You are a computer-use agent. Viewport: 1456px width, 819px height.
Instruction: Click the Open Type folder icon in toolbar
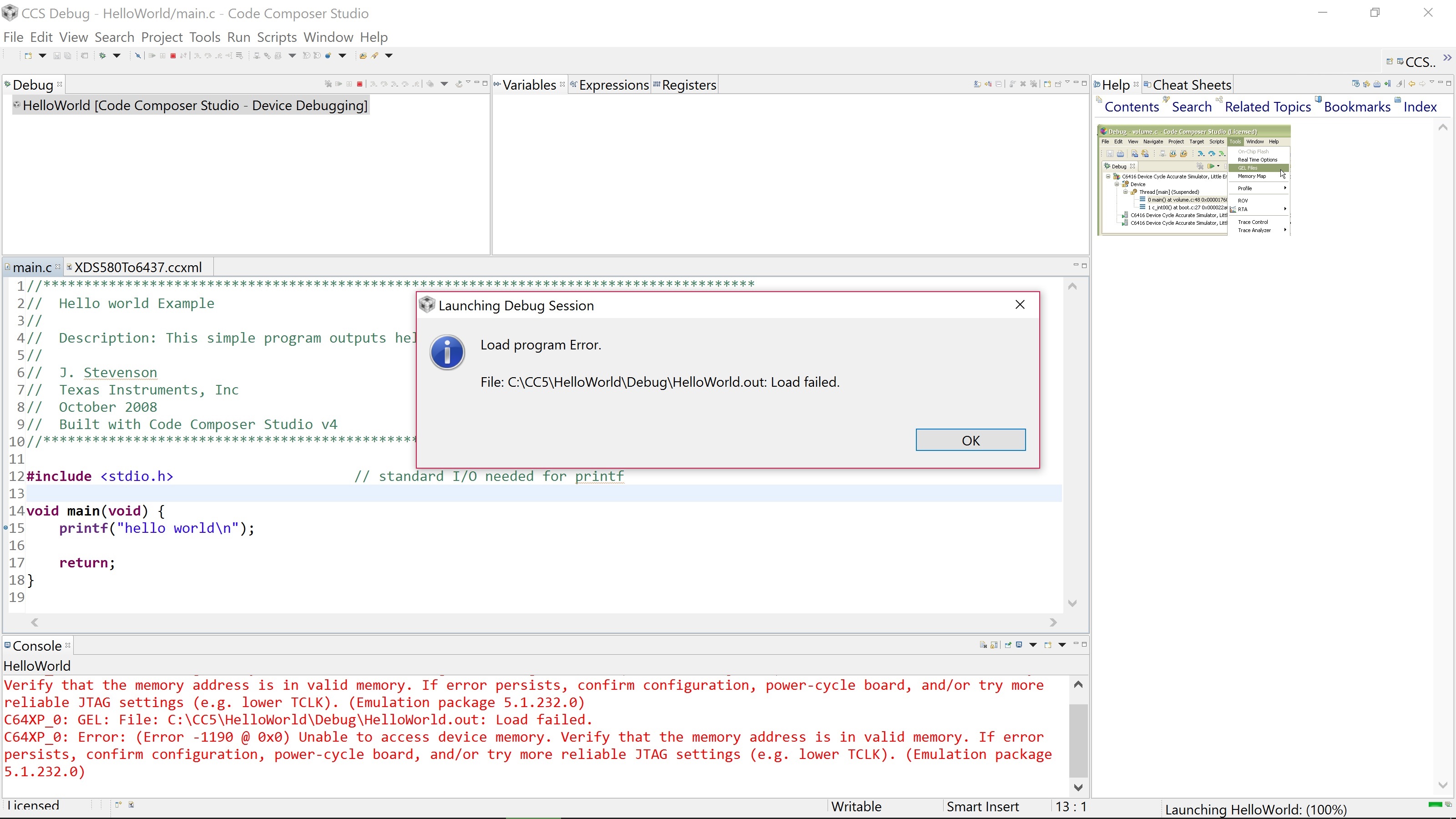(364, 56)
